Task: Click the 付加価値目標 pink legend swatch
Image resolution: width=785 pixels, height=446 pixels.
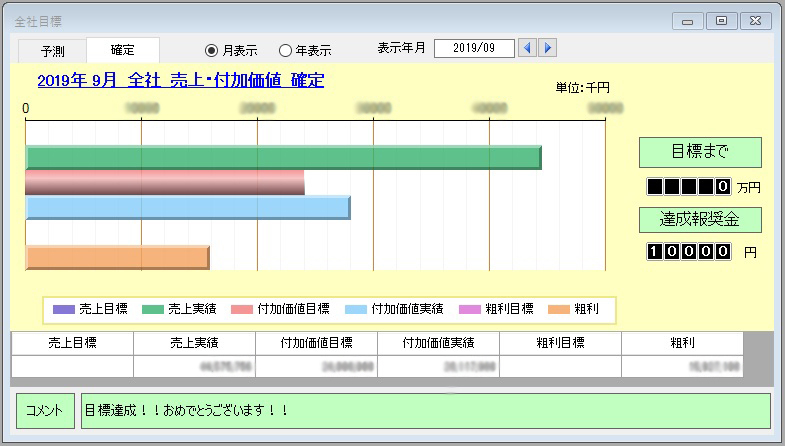Action: pyautogui.click(x=242, y=309)
